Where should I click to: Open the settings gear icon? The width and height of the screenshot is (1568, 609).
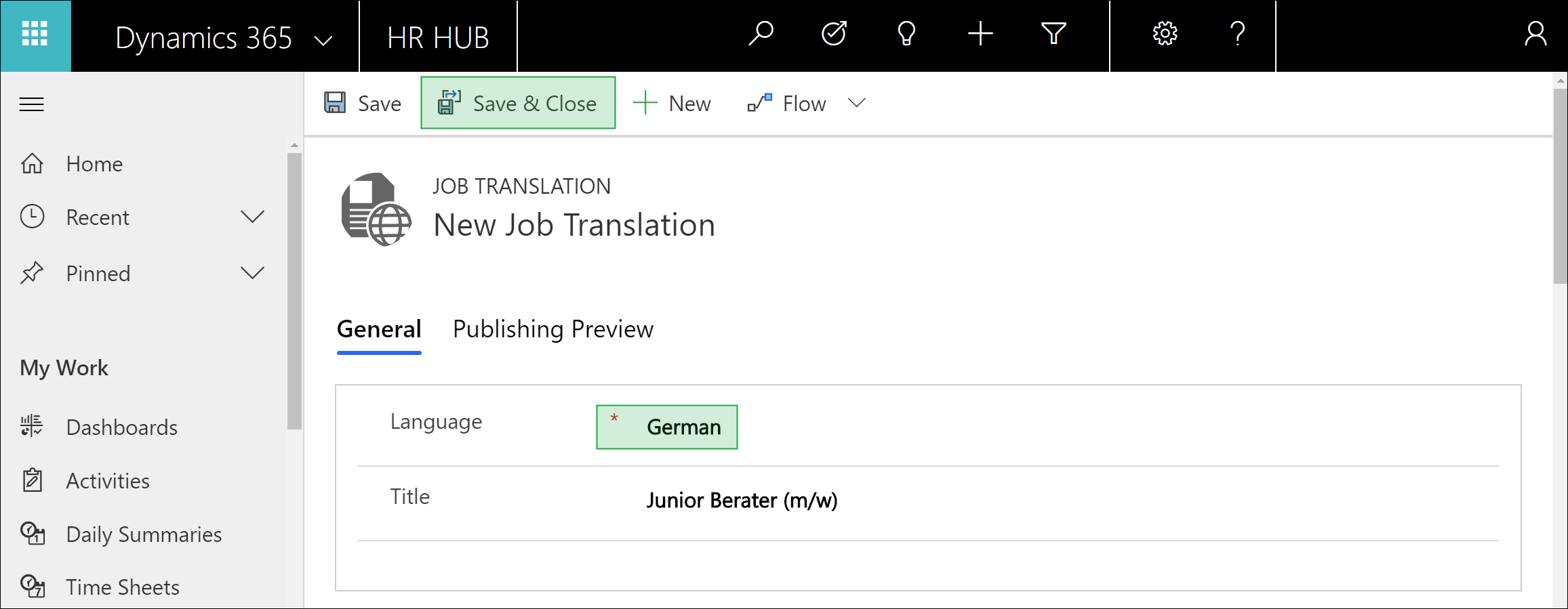pos(1165,34)
